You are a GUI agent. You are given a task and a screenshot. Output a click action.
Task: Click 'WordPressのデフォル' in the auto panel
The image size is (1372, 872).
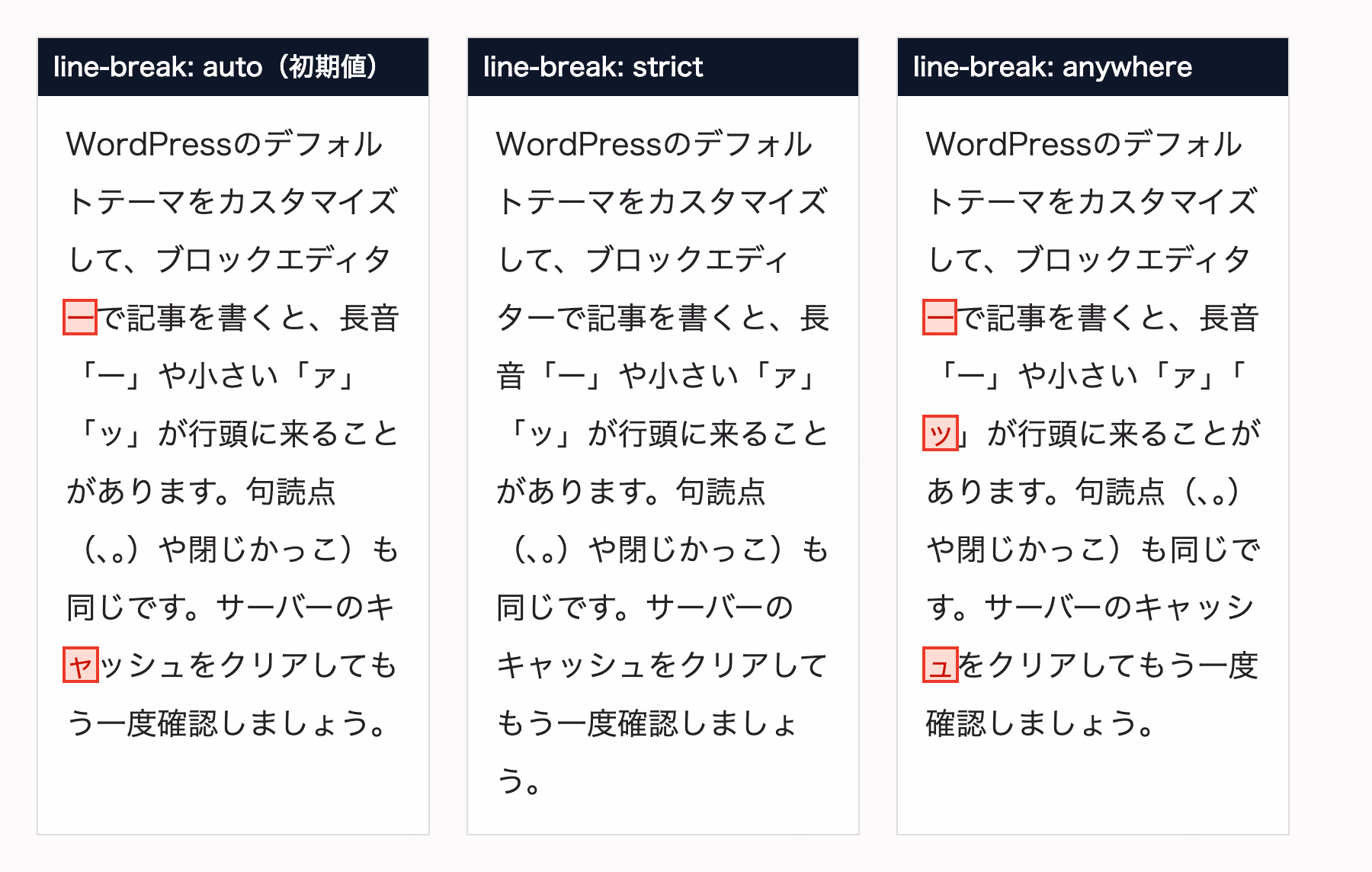click(x=224, y=144)
